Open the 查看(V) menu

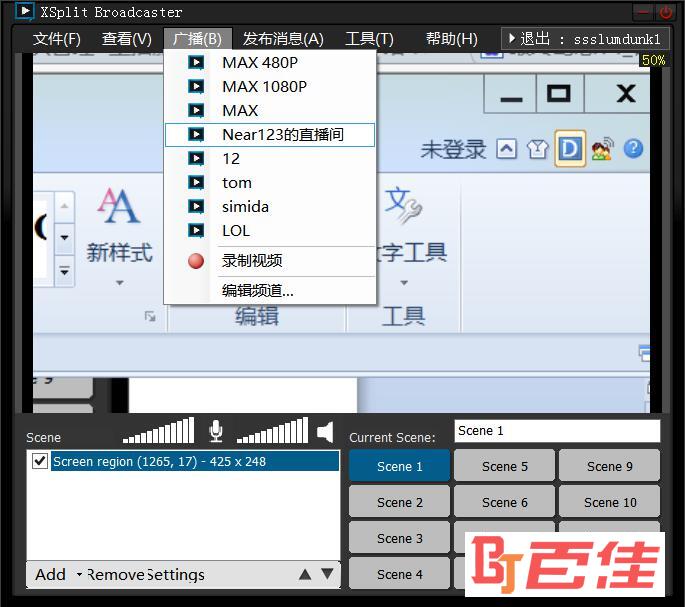click(x=127, y=39)
